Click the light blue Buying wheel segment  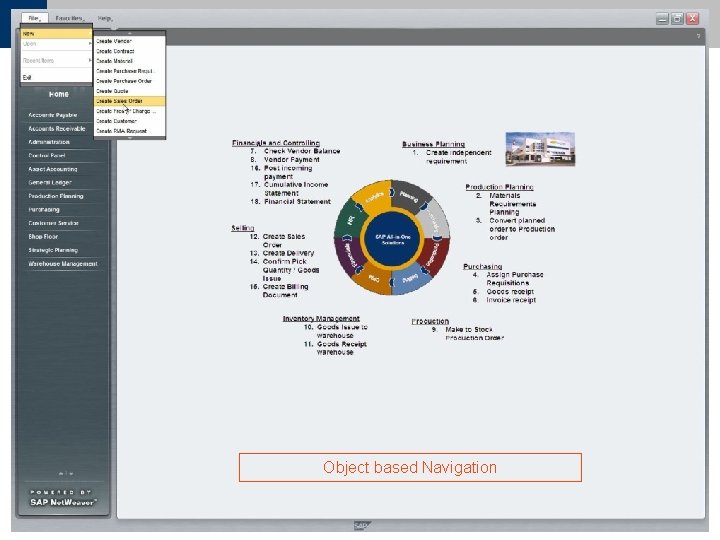click(x=411, y=279)
